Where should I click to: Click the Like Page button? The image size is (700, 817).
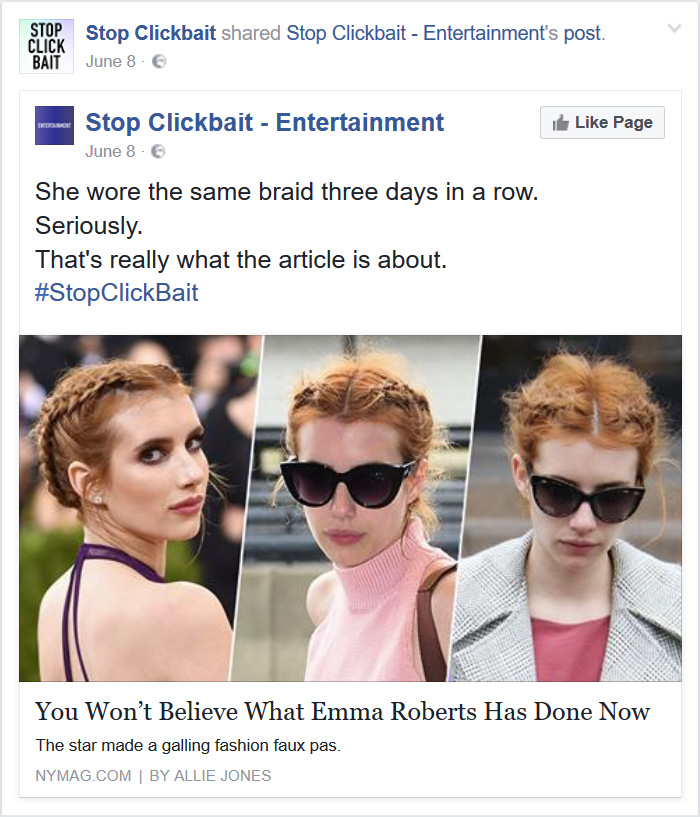601,122
